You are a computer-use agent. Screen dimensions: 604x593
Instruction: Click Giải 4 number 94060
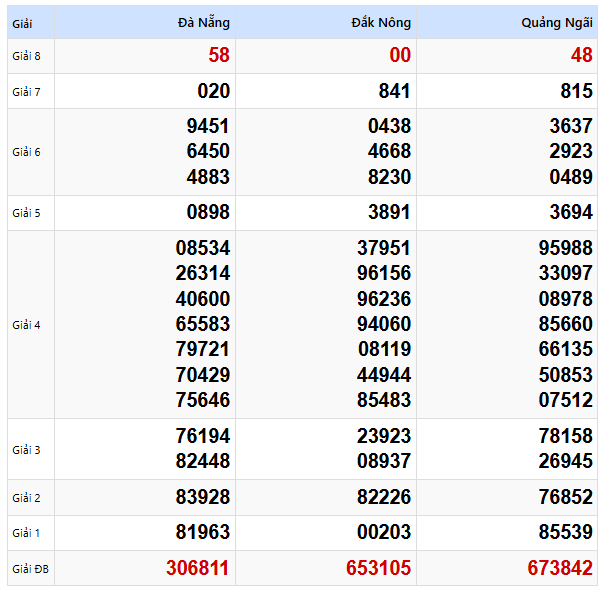tap(384, 324)
